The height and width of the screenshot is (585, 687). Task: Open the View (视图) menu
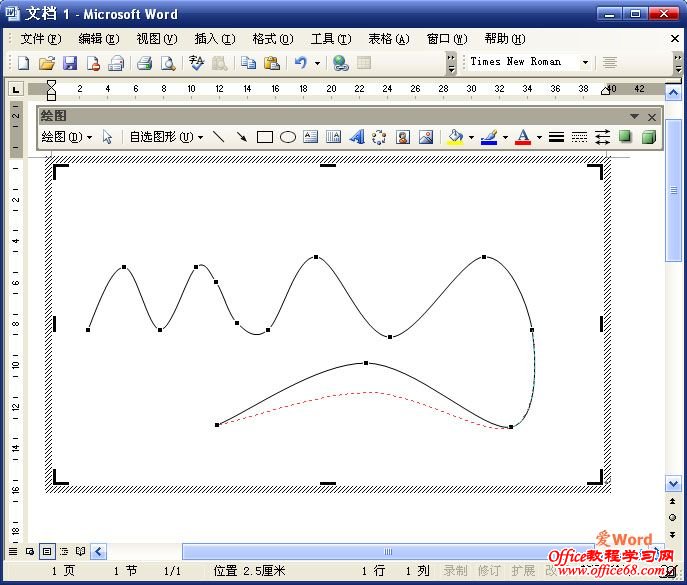[x=156, y=39]
